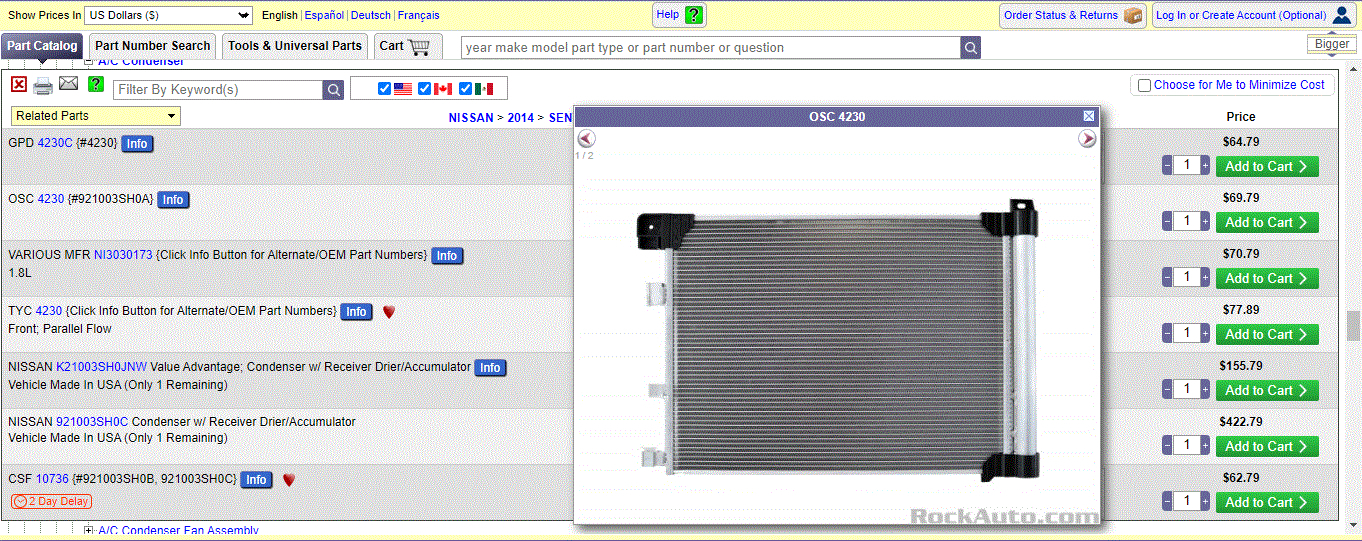Enable Choose for Me to Minimize Cost

point(1145,86)
